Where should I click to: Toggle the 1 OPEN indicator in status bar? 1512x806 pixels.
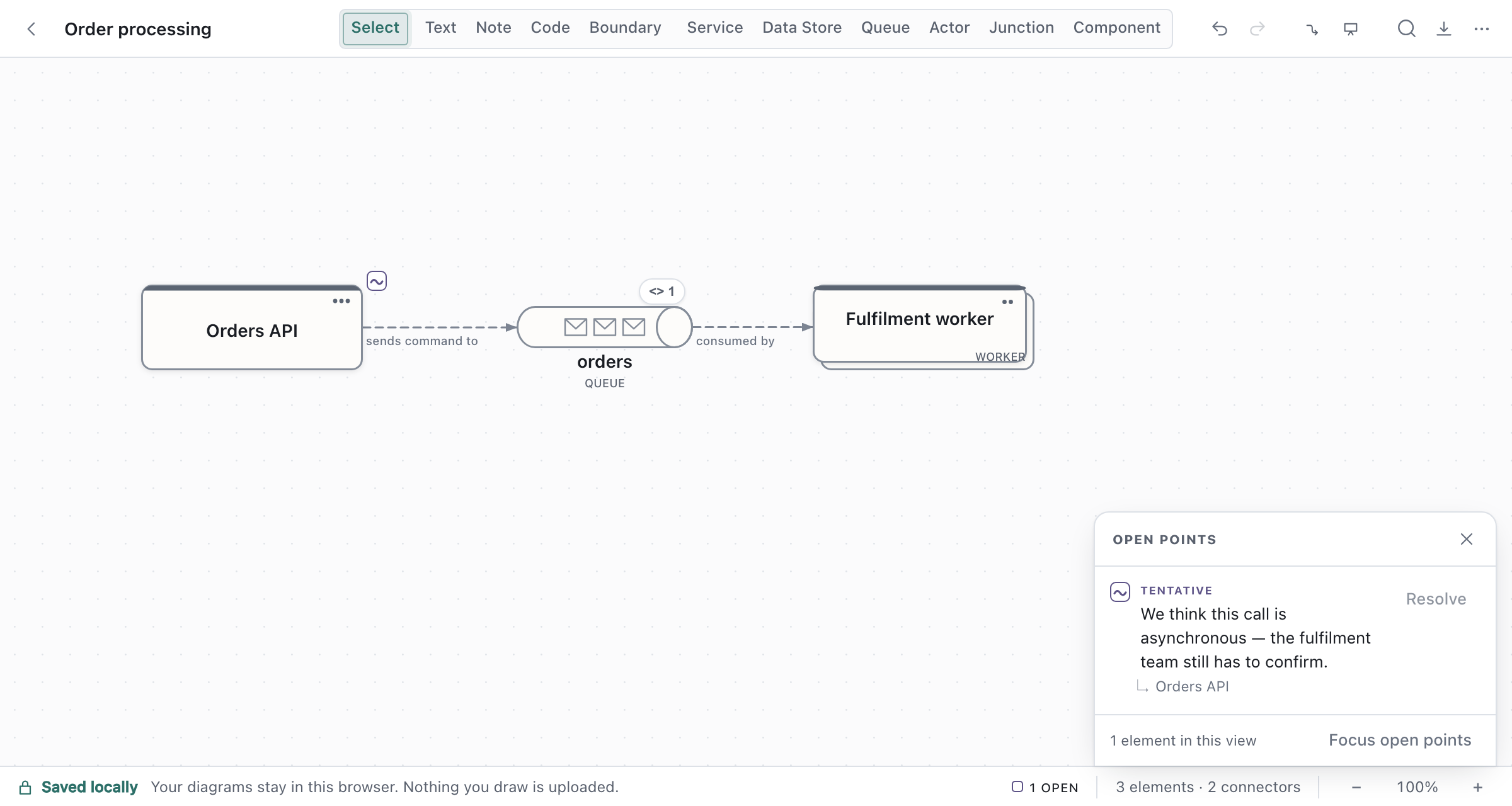click(x=1045, y=787)
